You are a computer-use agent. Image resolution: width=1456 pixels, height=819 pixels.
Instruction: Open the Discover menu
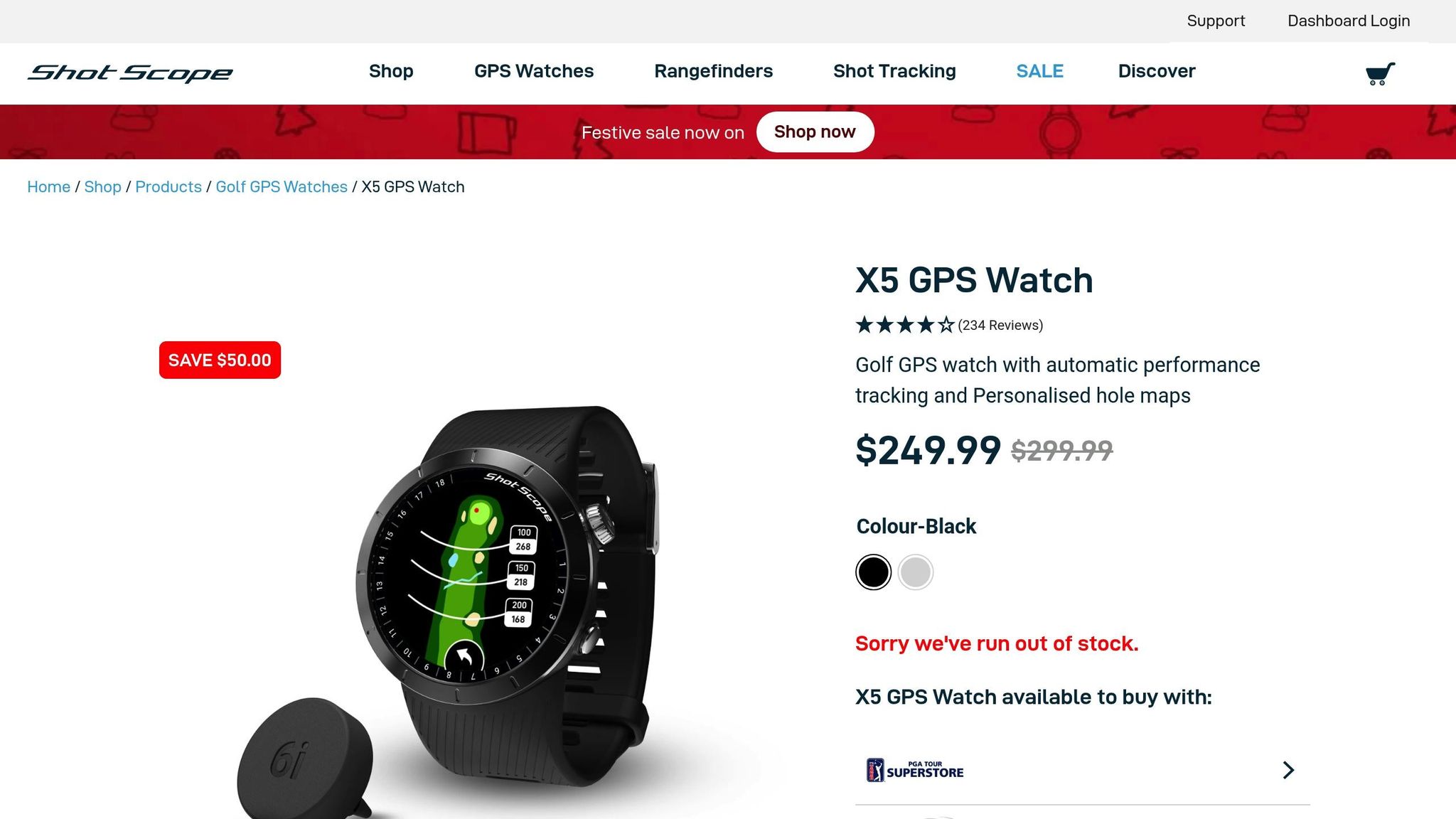[x=1157, y=71]
